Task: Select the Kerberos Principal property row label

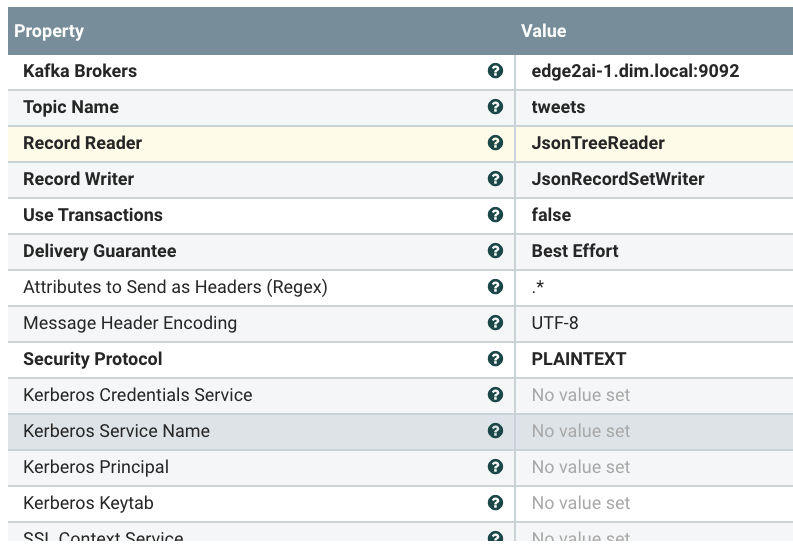Action: pos(96,467)
